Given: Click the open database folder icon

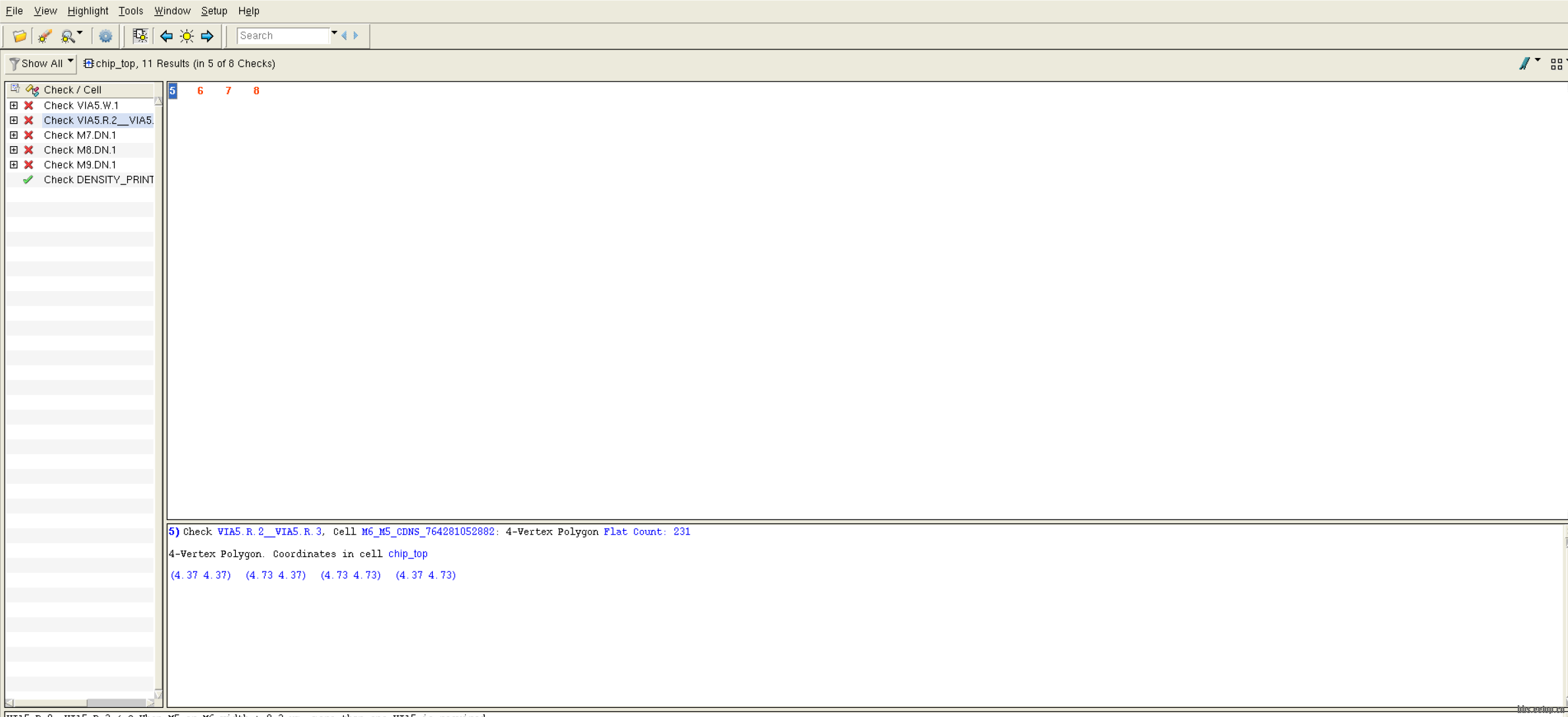Looking at the screenshot, I should pyautogui.click(x=19, y=36).
